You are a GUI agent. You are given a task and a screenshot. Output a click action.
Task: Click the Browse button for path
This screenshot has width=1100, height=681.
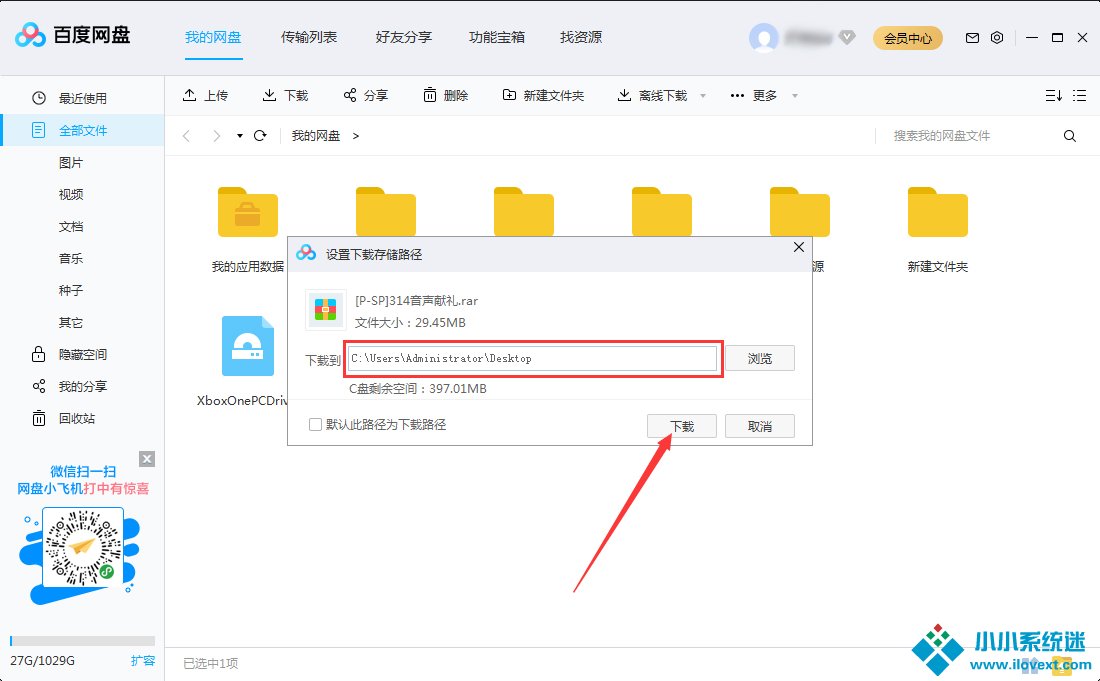759,358
